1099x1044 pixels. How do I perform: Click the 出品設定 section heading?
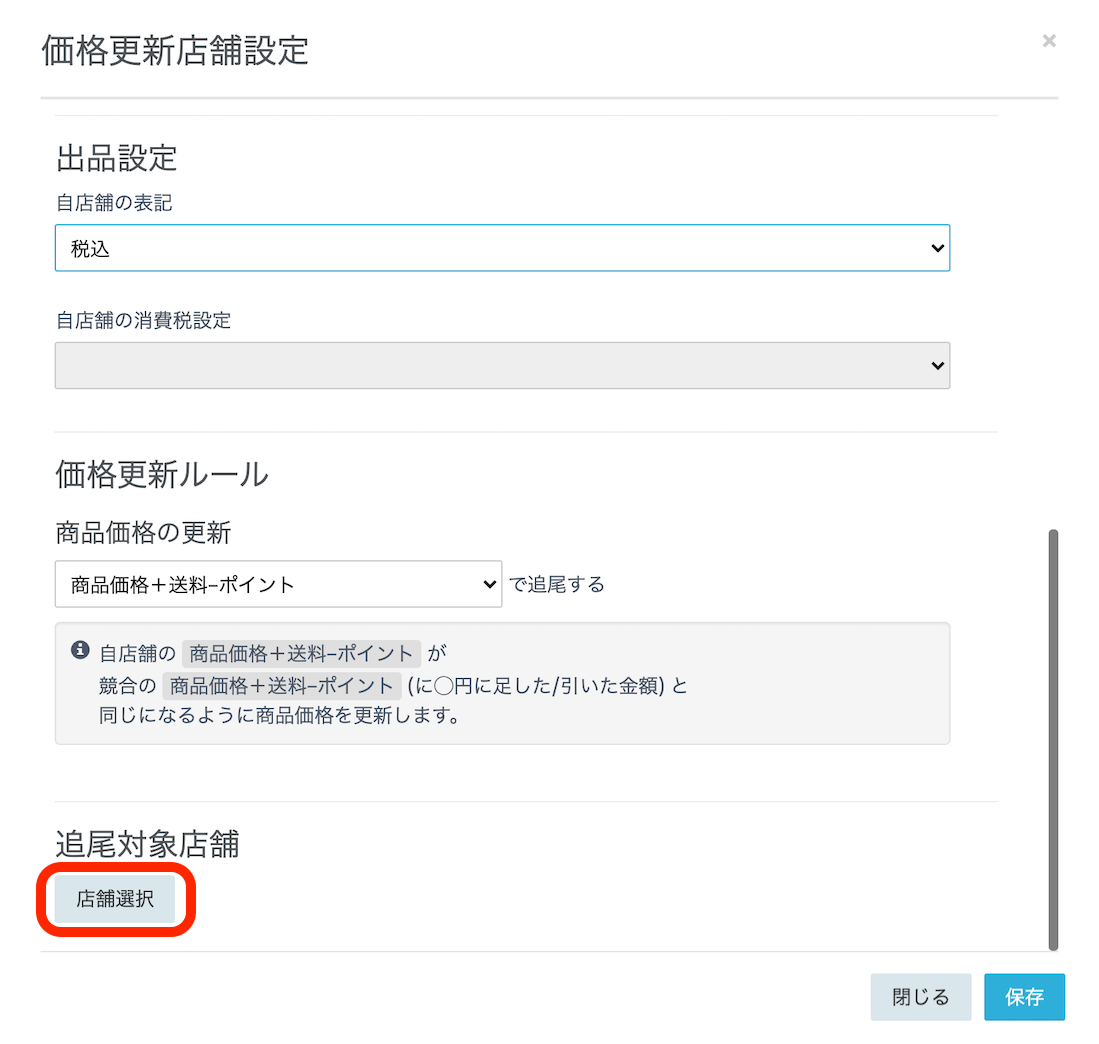116,158
